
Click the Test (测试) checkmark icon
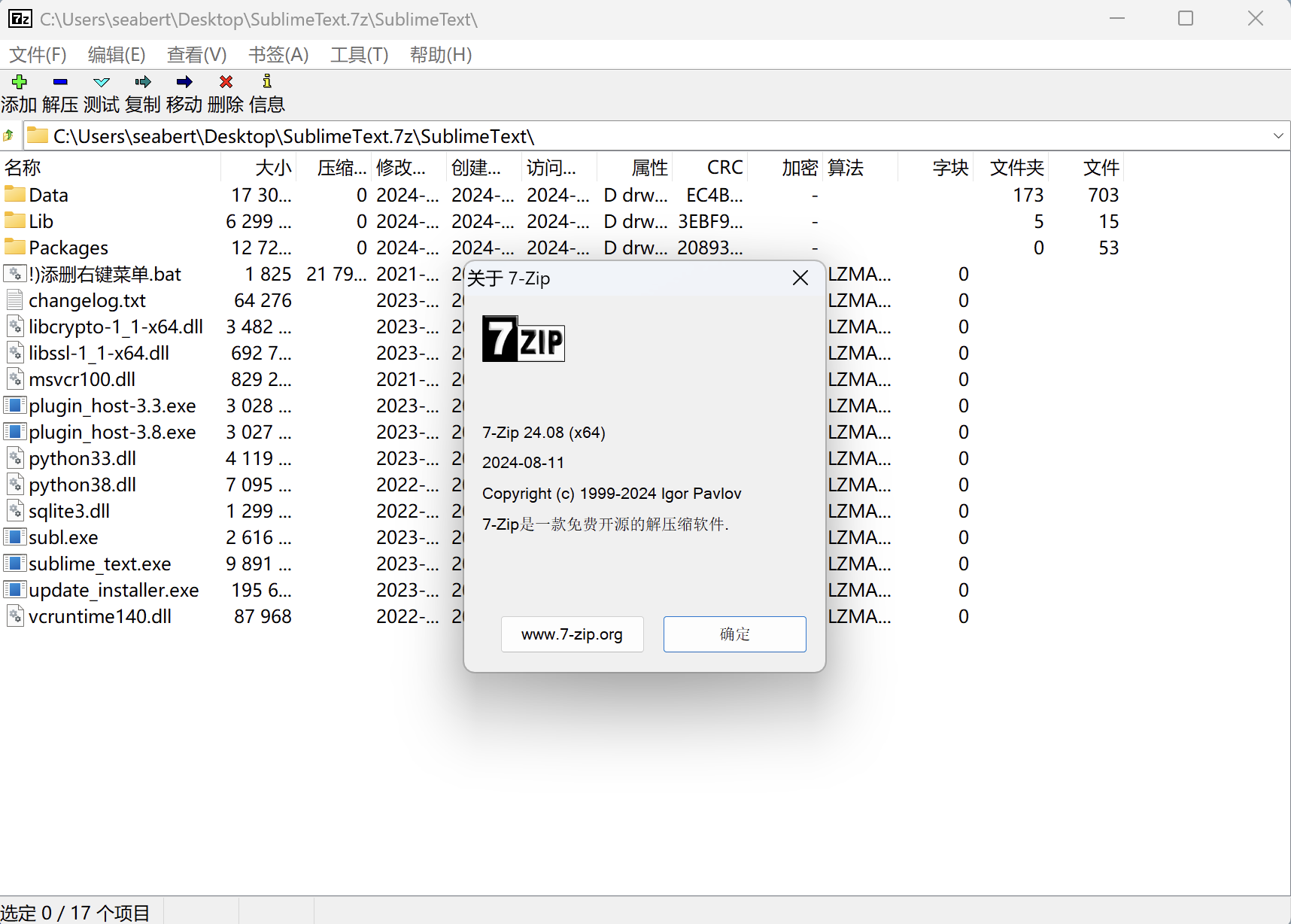coord(102,82)
